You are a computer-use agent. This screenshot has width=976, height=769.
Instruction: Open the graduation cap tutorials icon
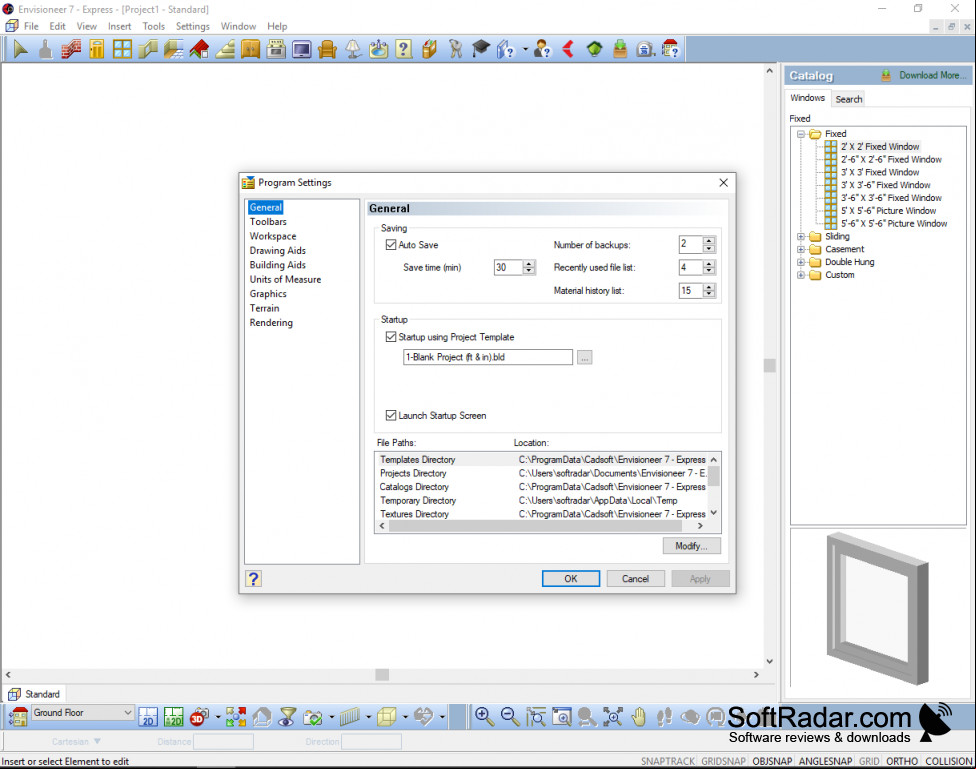[481, 49]
